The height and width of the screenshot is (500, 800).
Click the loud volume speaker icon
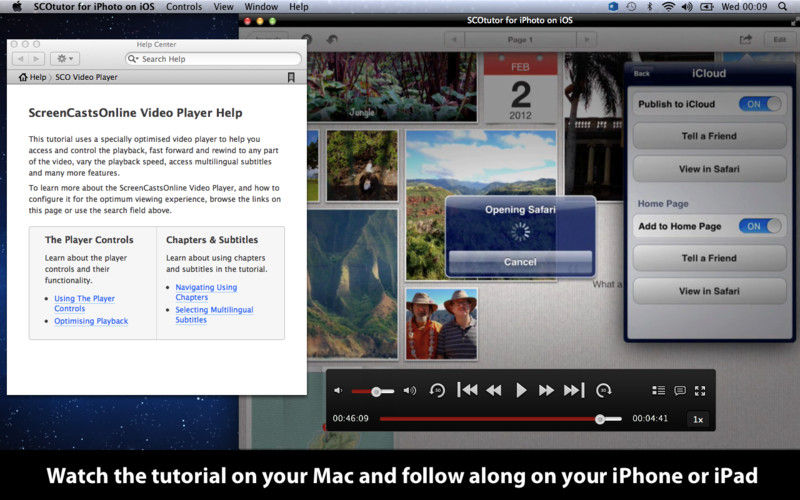click(410, 391)
